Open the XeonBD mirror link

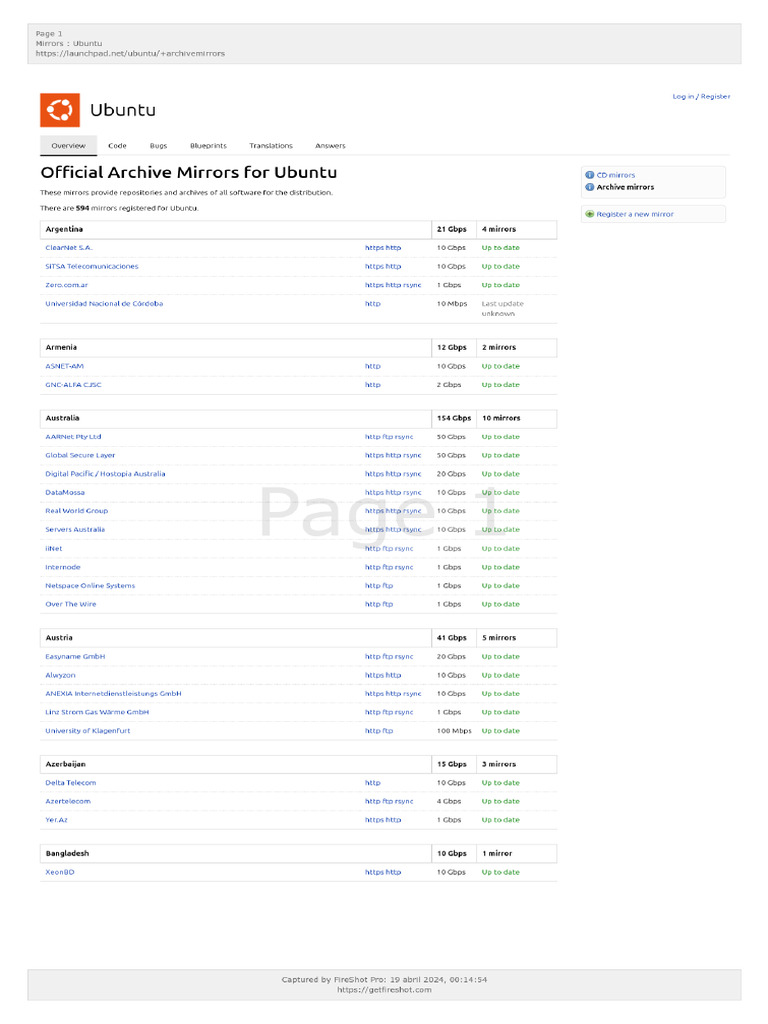click(x=60, y=872)
